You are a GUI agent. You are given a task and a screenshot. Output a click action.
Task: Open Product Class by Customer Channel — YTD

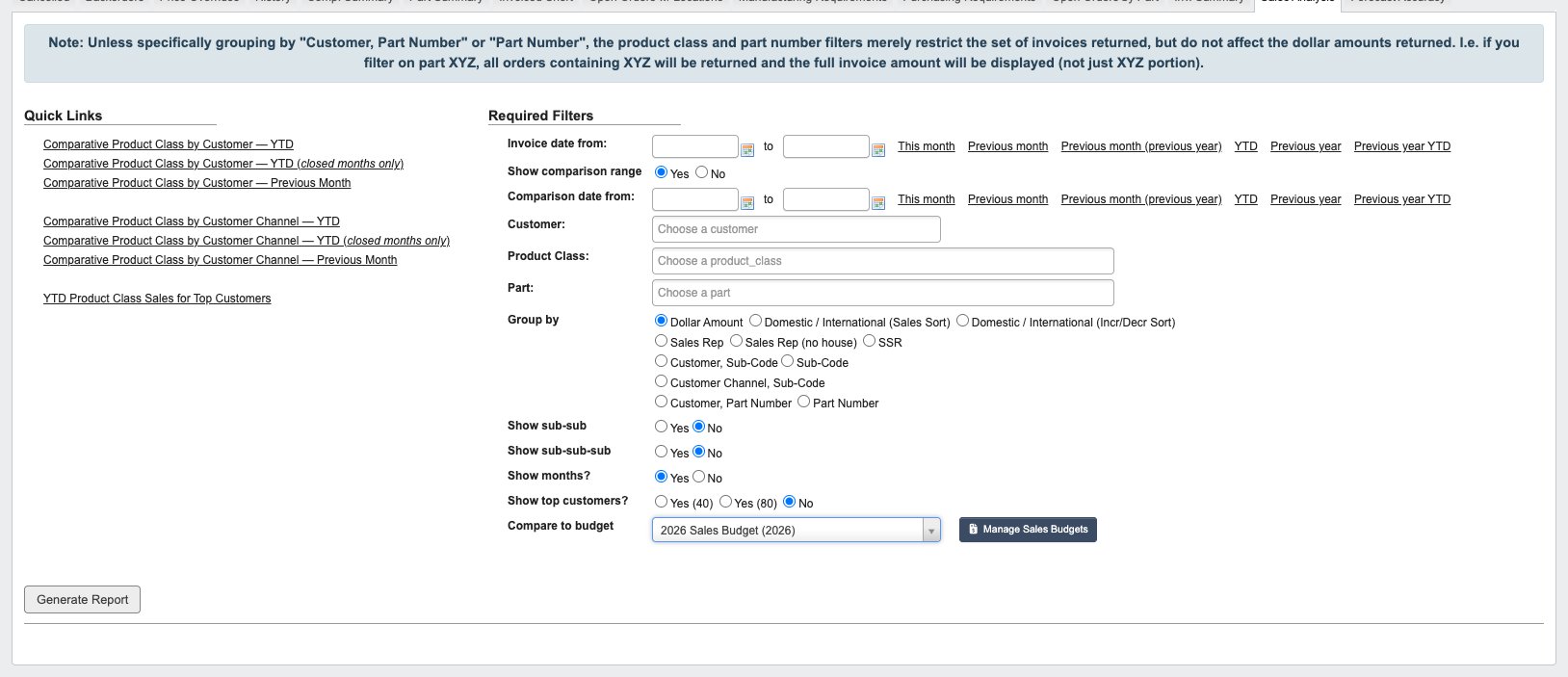(192, 221)
